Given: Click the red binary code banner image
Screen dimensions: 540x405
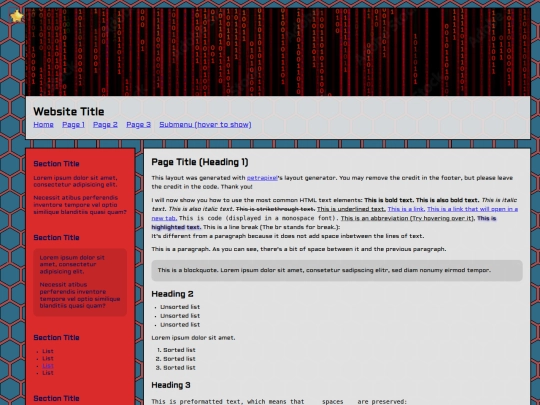Looking at the screenshot, I should pyautogui.click(x=278, y=52).
